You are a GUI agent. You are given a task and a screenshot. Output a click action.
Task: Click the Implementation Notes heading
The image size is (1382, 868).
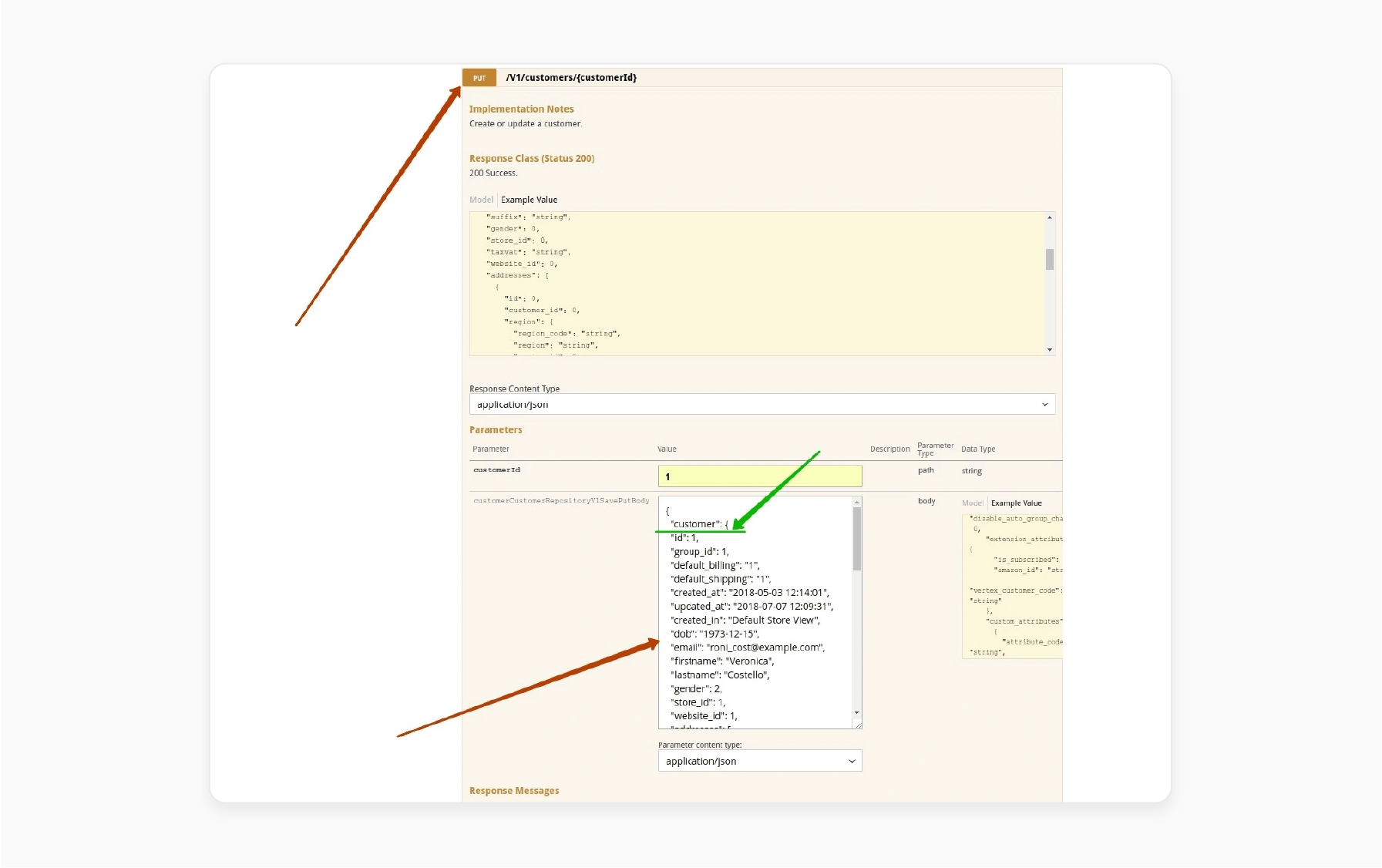pos(521,109)
